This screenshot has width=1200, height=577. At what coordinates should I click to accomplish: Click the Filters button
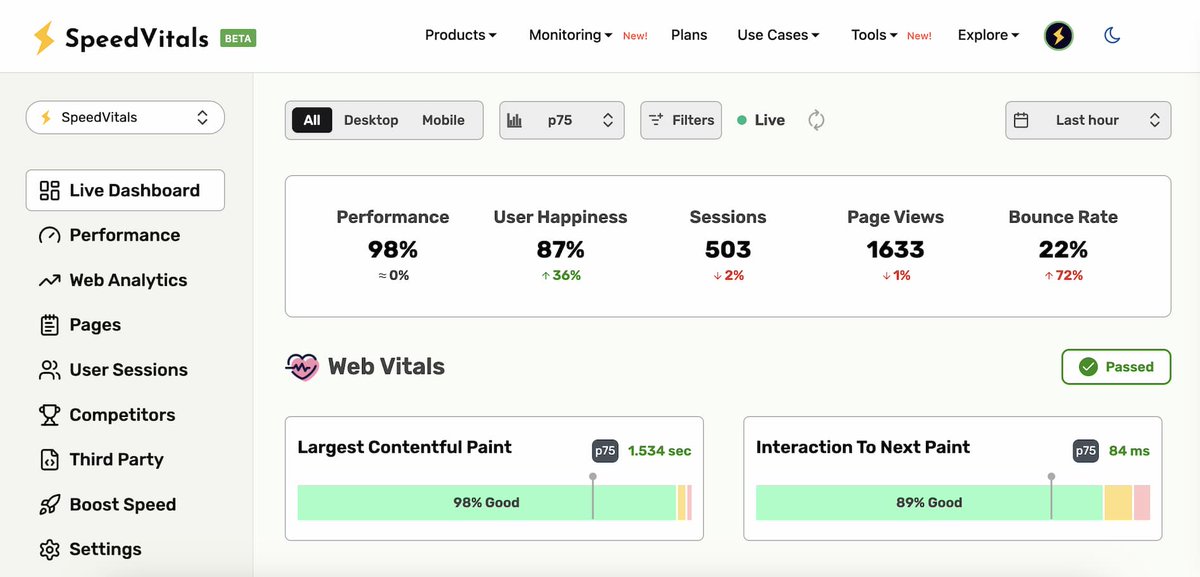(x=681, y=119)
